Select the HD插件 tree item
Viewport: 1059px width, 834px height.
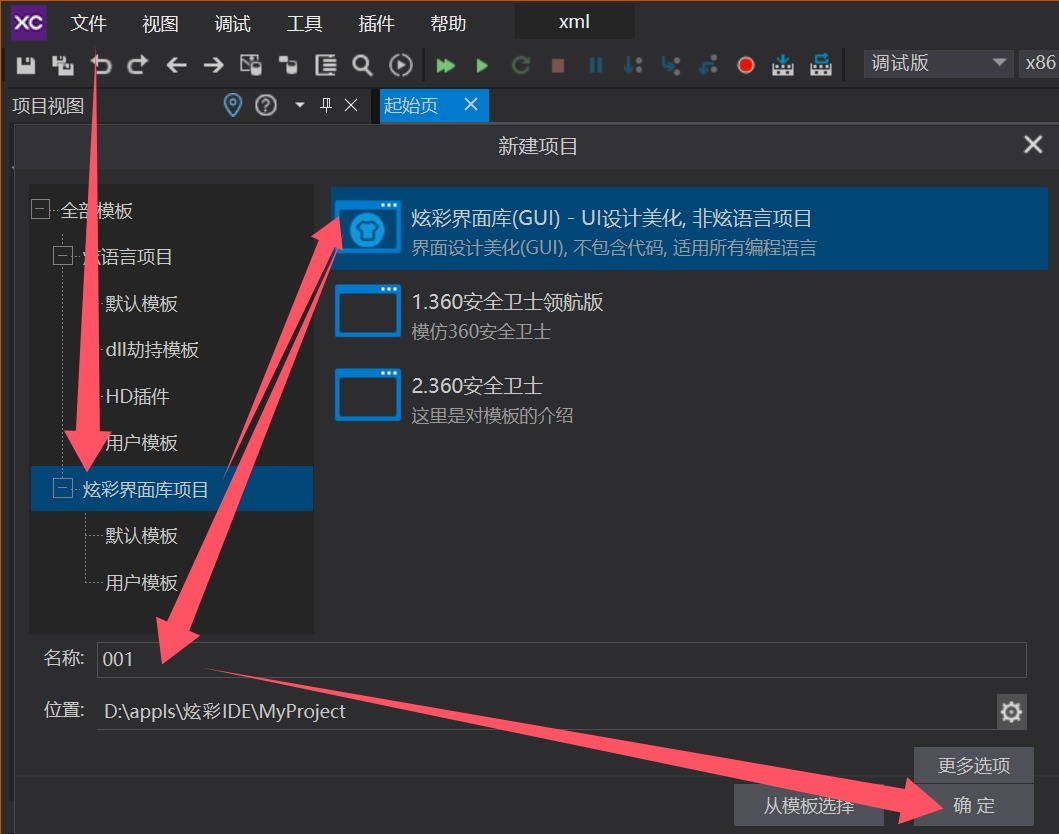137,396
